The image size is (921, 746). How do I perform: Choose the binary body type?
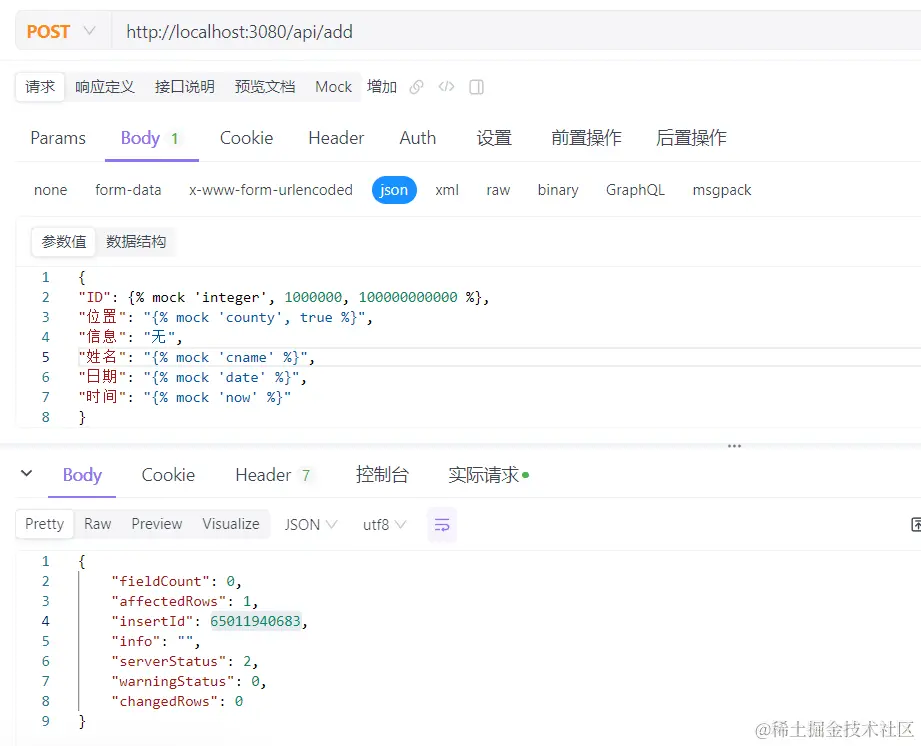[x=558, y=190]
